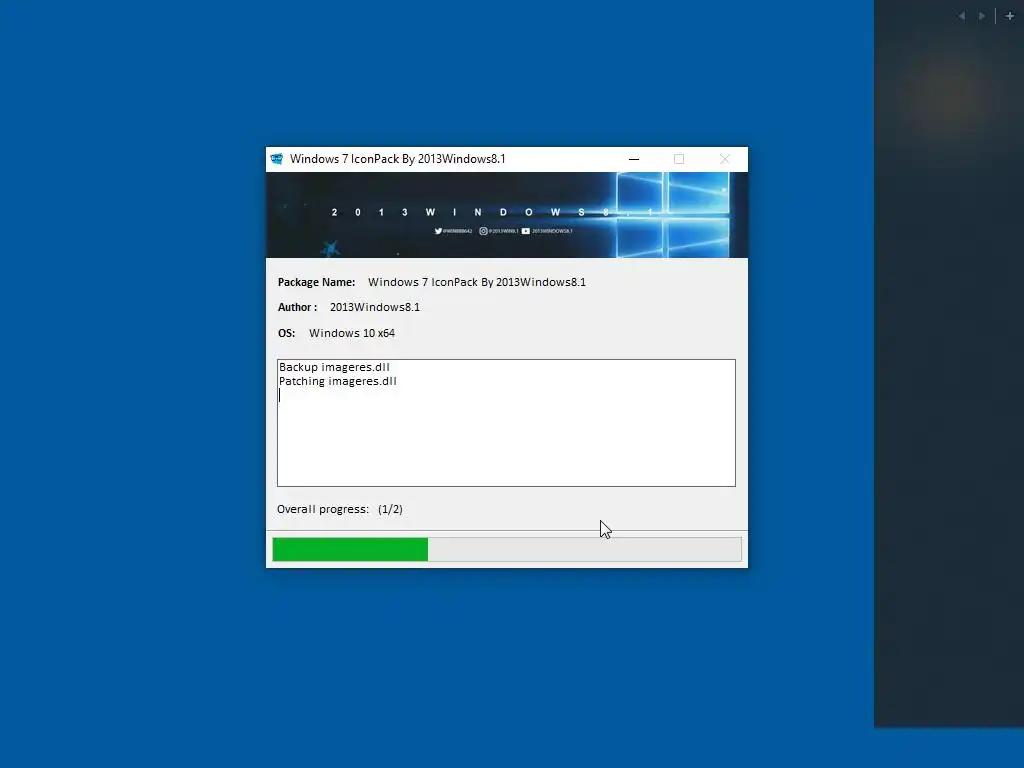The width and height of the screenshot is (1024, 768).
Task: Click the plus icon in the side panel
Action: [x=1010, y=16]
